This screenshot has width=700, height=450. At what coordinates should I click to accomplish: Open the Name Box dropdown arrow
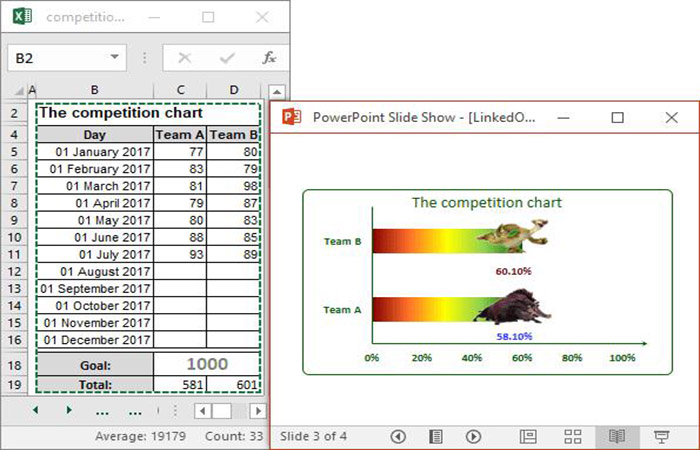pos(115,57)
